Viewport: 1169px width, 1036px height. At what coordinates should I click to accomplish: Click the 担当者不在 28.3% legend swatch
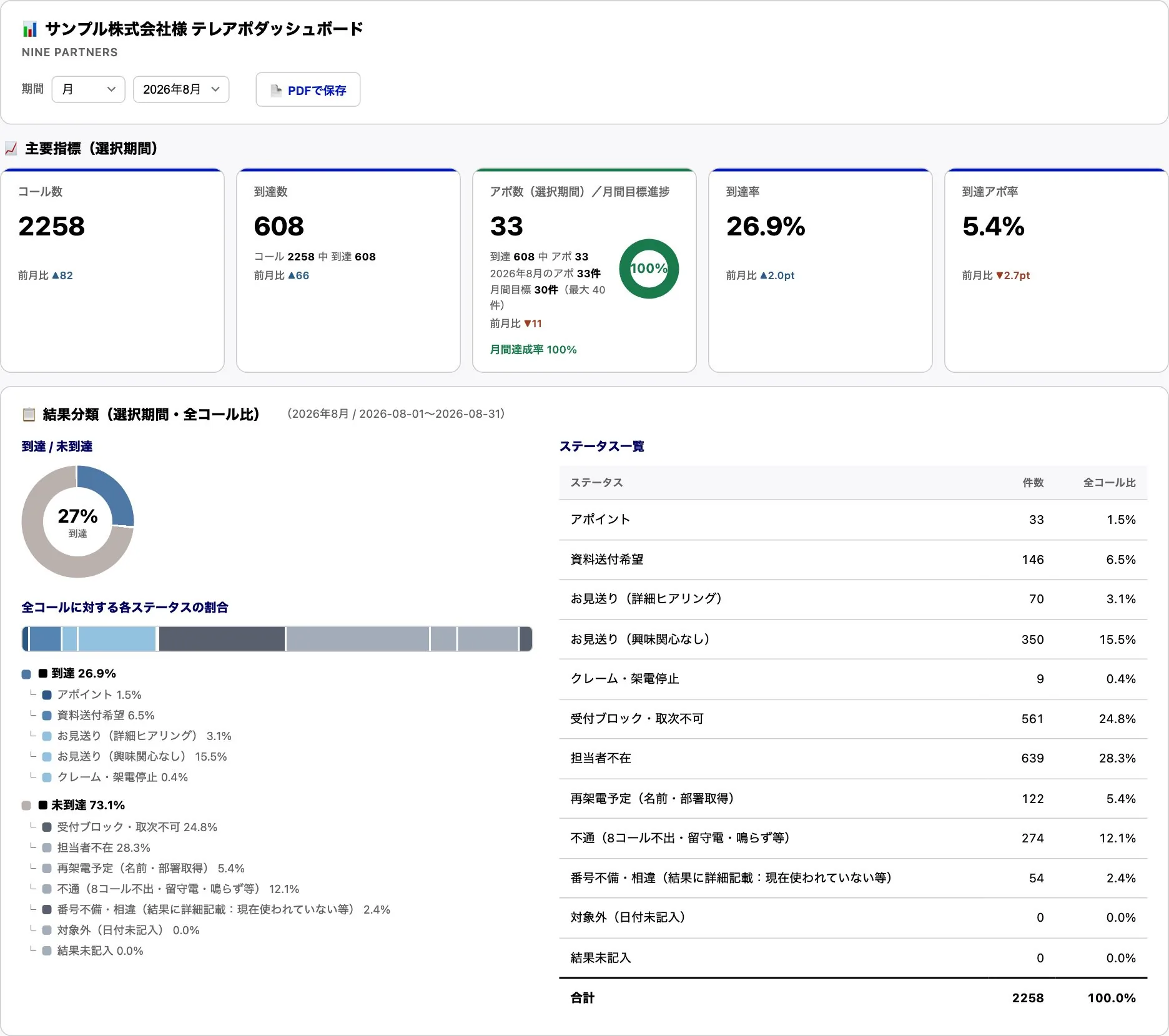(x=47, y=848)
